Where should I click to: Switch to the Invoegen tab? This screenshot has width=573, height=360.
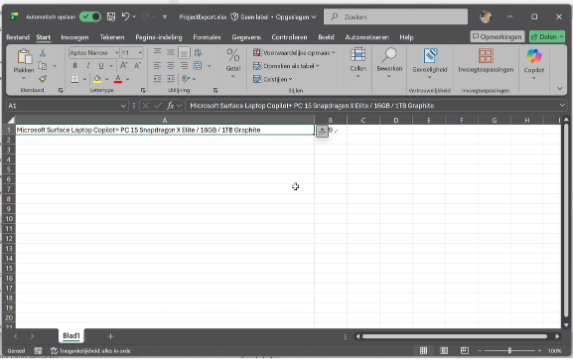(75, 37)
